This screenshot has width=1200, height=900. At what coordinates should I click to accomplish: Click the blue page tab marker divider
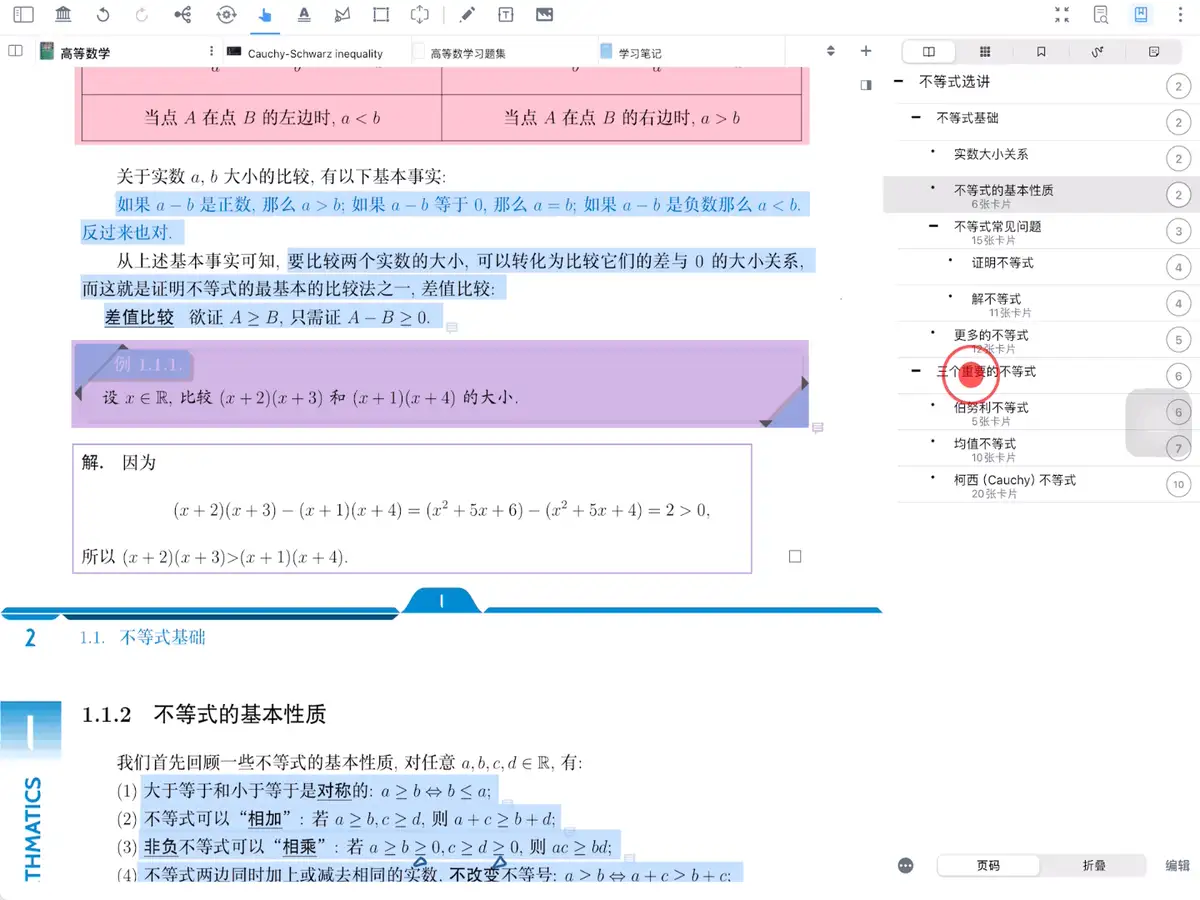point(441,601)
